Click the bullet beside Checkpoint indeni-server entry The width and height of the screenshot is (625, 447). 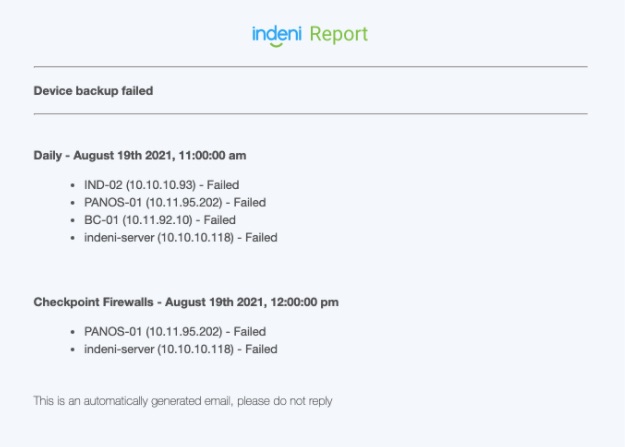tap(74, 349)
